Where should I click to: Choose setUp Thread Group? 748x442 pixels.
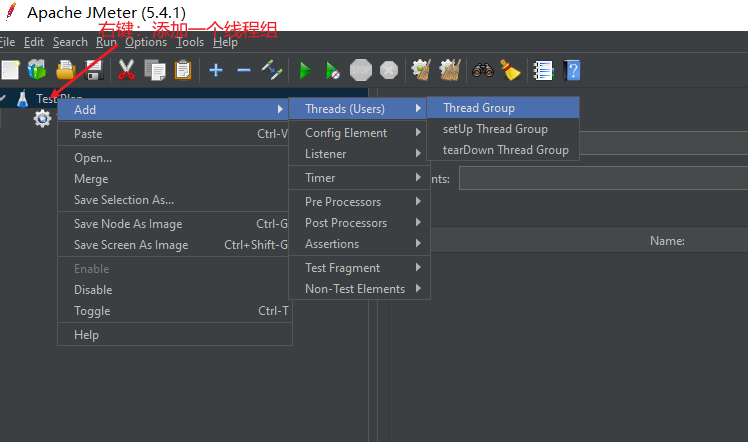tap(503, 129)
